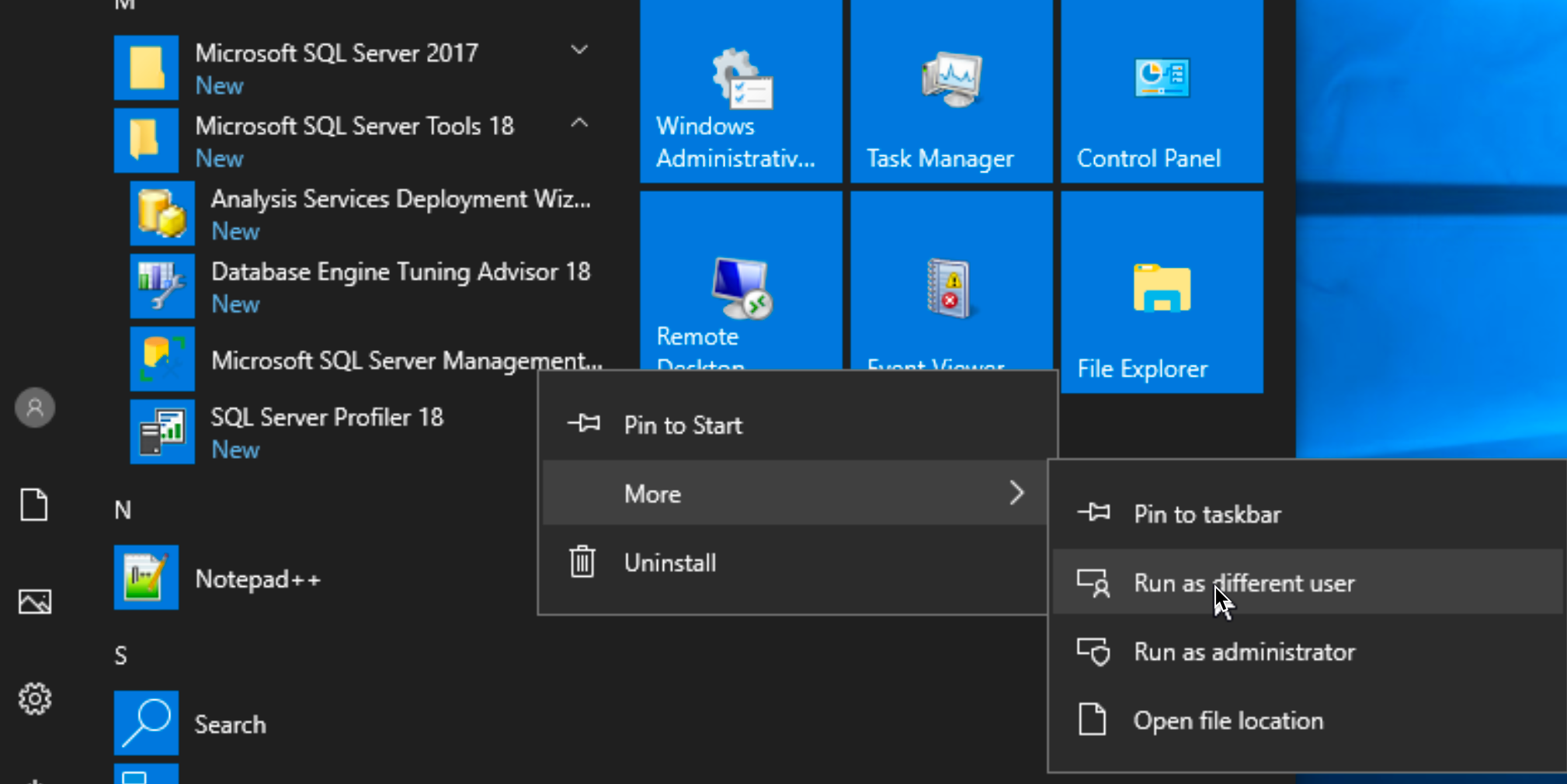The height and width of the screenshot is (784, 1567).
Task: Expand Microsoft SQL Server 2017 group chevron
Action: pyautogui.click(x=579, y=50)
